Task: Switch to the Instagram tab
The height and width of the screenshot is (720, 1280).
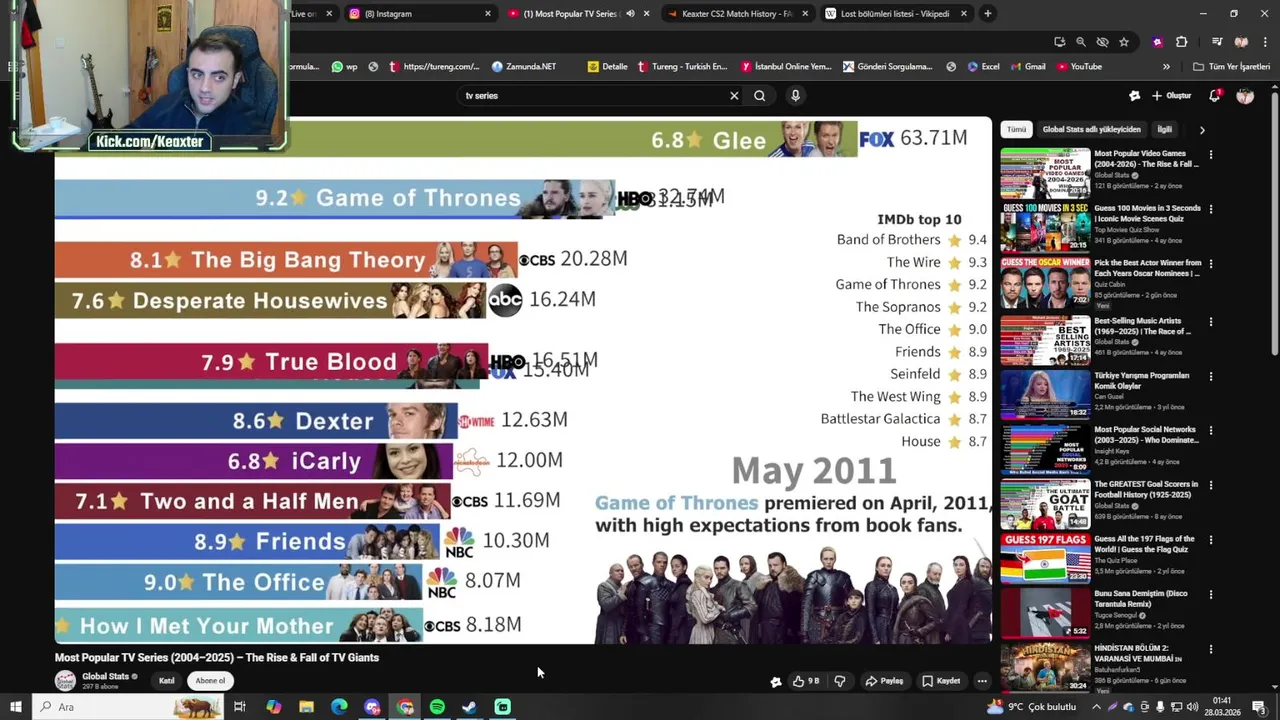Action: click(420, 14)
